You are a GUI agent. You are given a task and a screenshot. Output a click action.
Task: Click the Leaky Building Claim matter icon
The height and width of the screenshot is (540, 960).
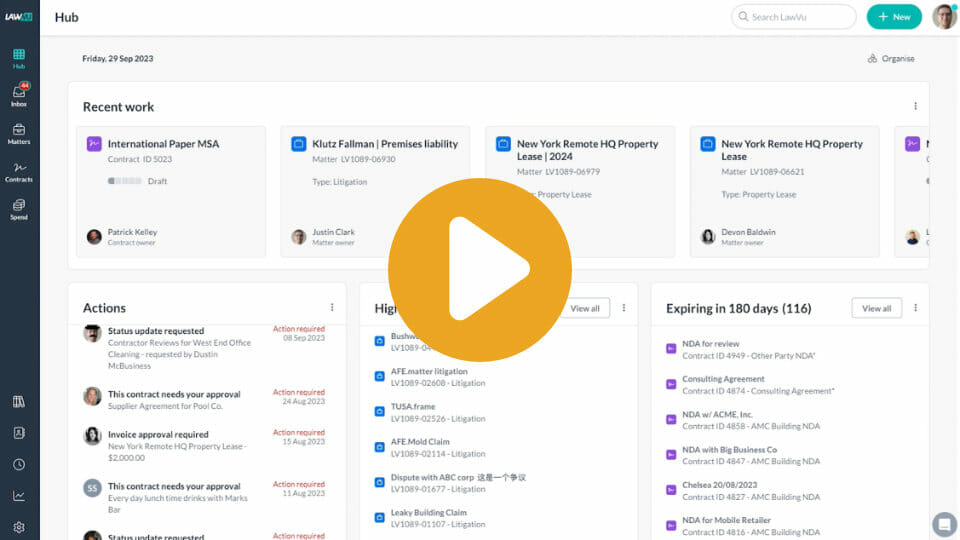(380, 517)
